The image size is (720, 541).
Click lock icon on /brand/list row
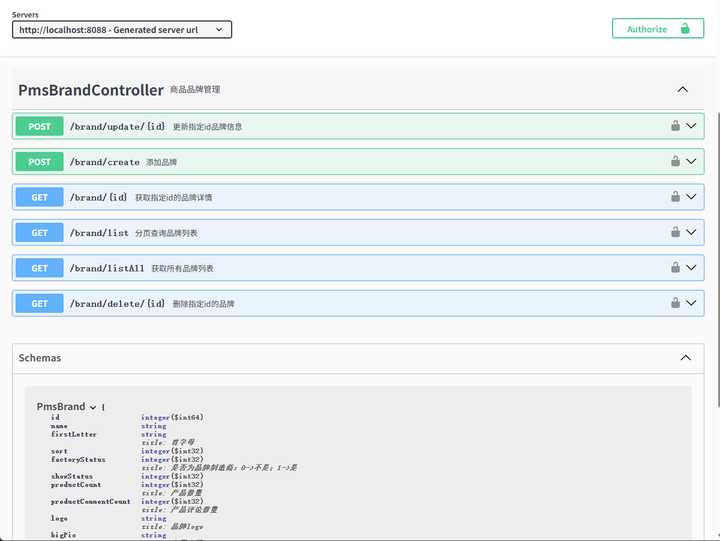click(675, 232)
